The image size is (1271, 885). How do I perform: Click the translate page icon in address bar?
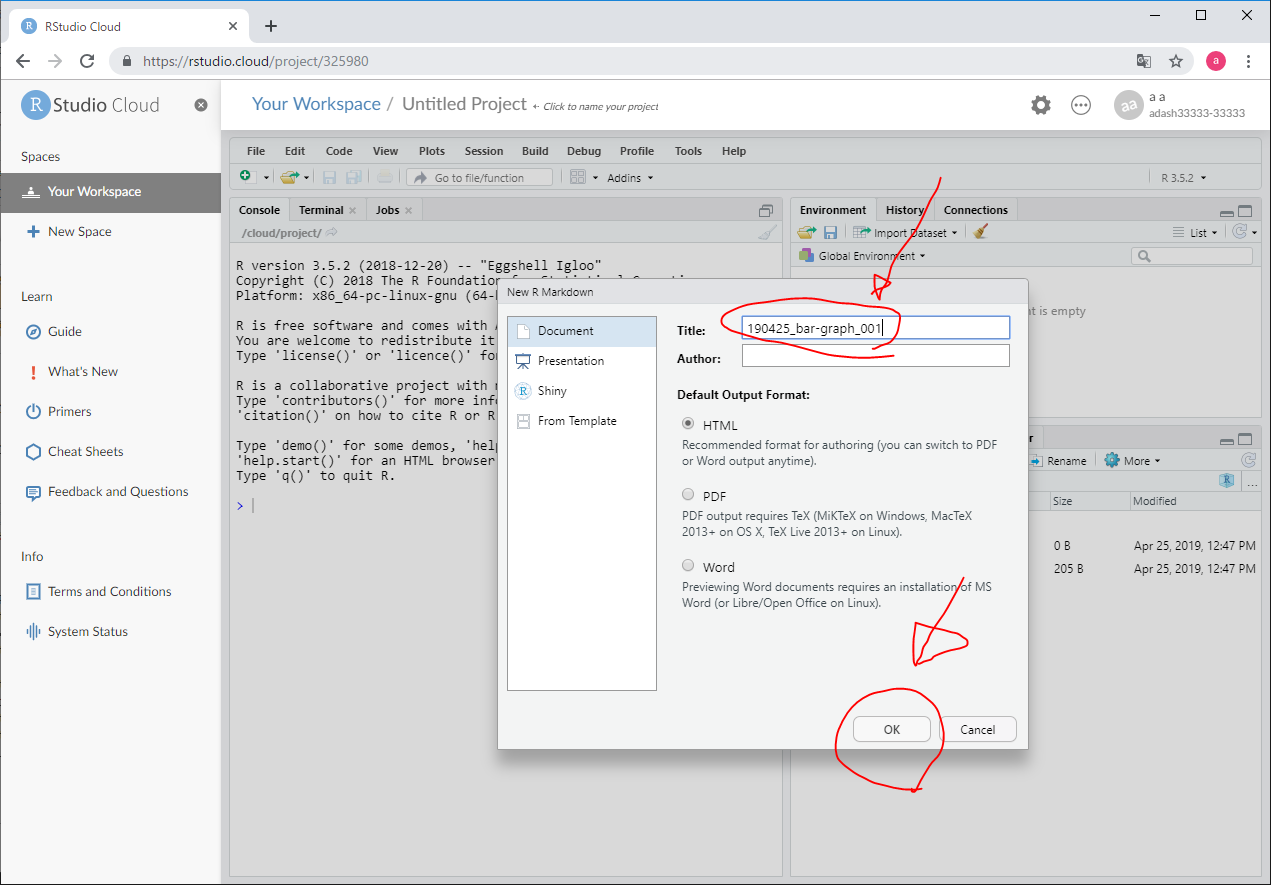(x=1144, y=61)
